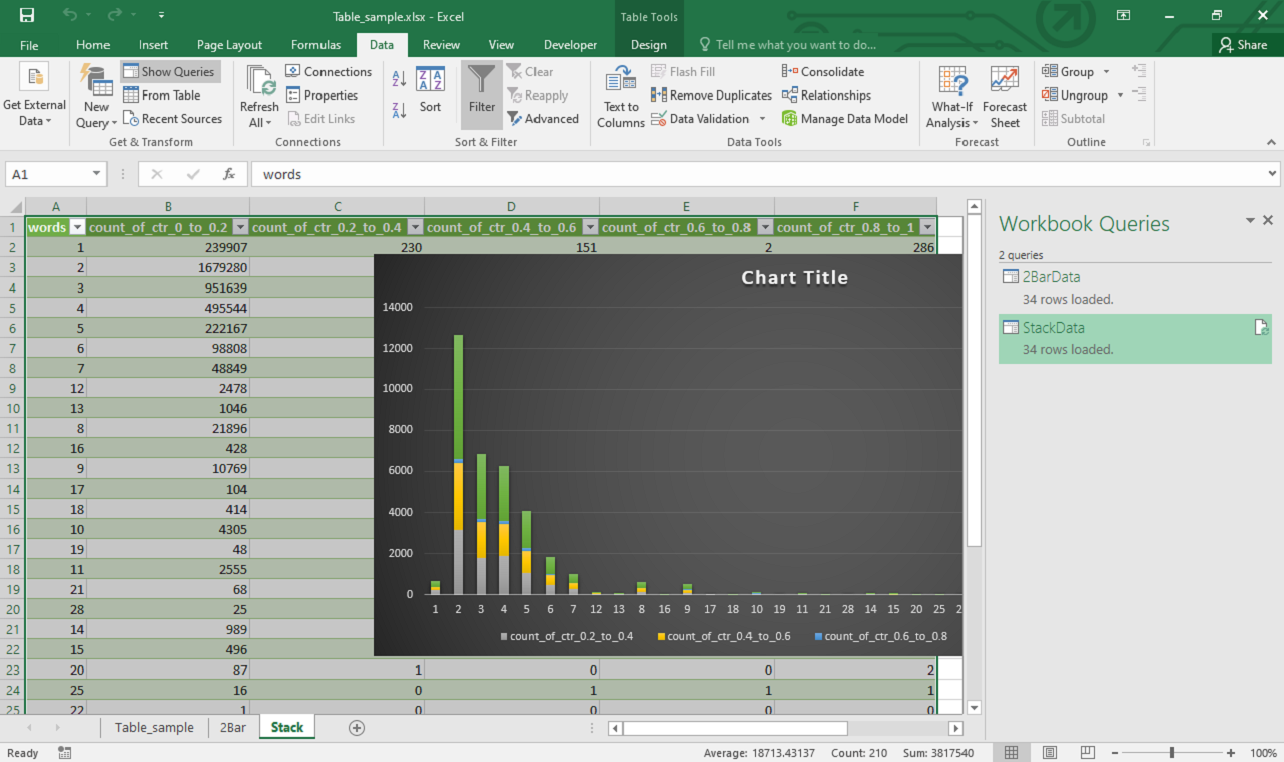Toggle Show Queries button
This screenshot has height=762, width=1284.
pos(168,71)
